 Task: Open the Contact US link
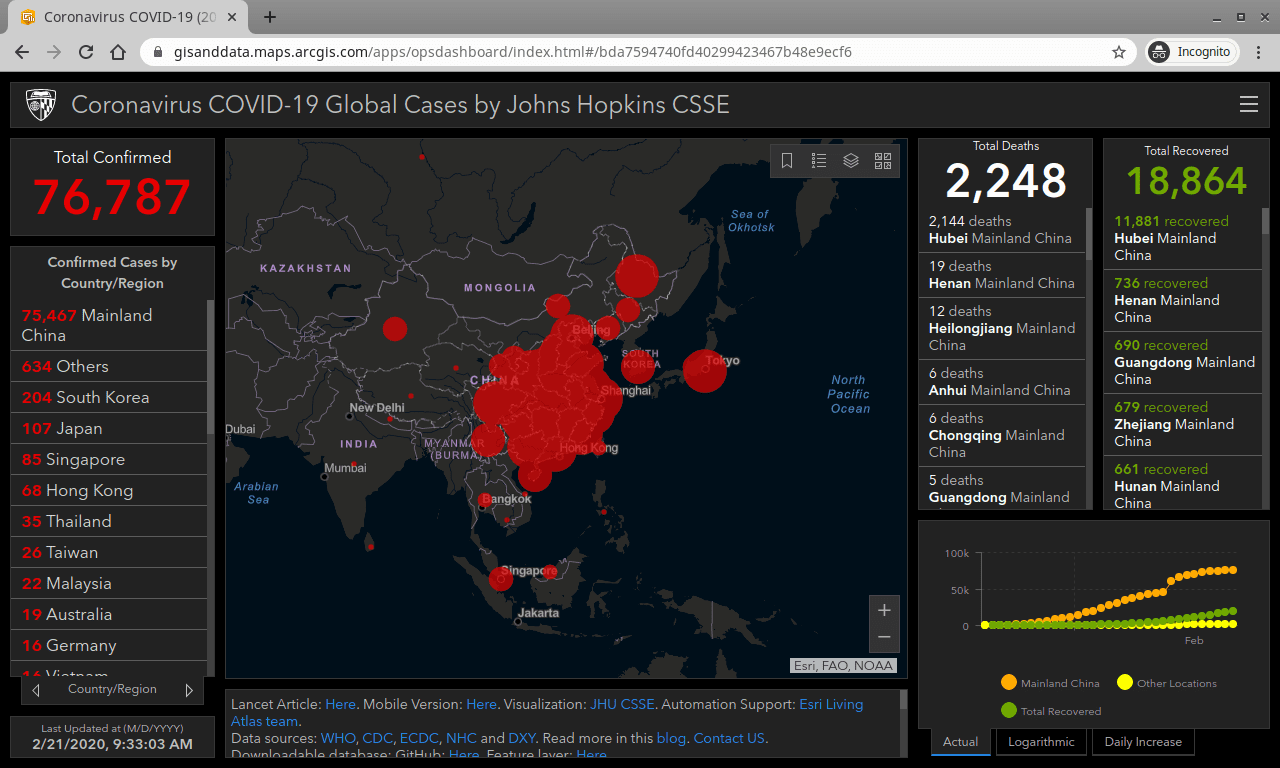tap(729, 738)
